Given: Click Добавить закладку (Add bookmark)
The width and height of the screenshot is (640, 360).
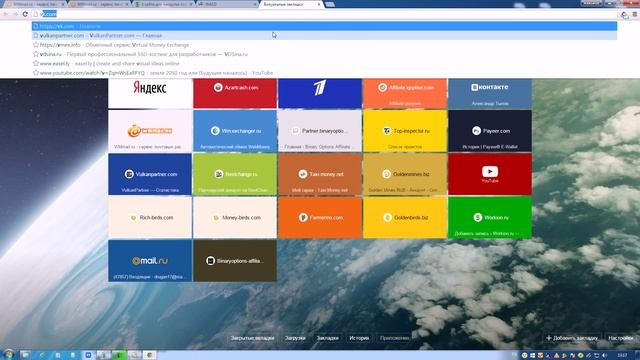Looking at the screenshot, I should point(572,338).
